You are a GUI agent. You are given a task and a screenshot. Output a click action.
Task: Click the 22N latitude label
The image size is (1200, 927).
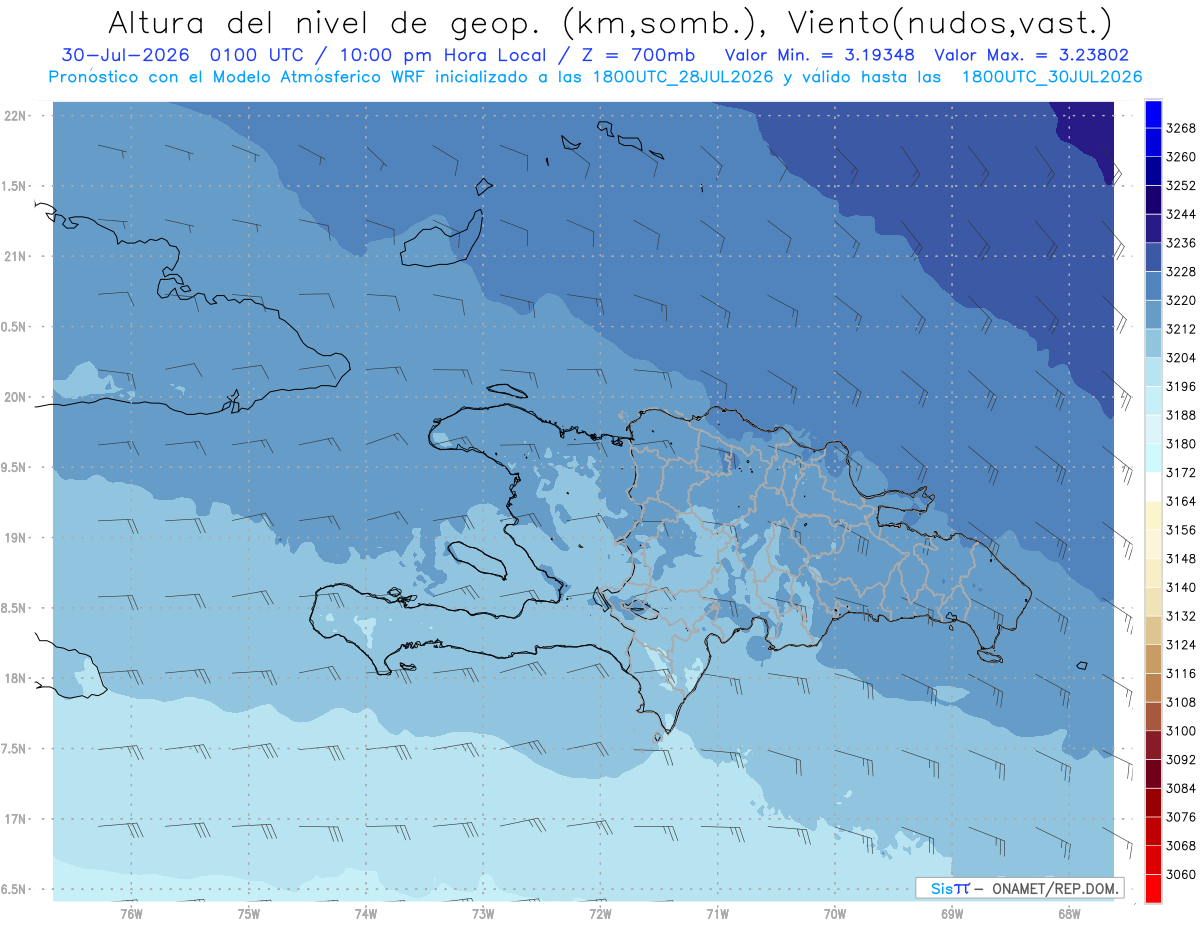[15, 115]
